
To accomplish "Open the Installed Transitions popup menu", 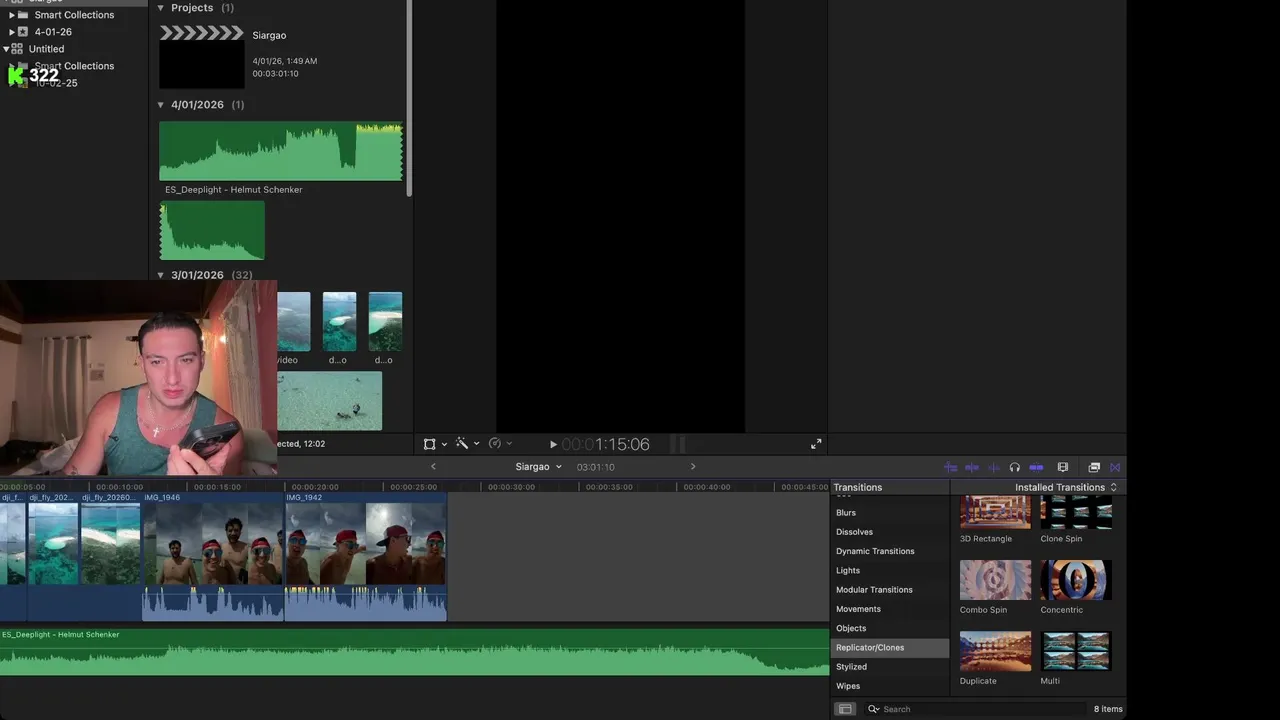I will point(1066,487).
